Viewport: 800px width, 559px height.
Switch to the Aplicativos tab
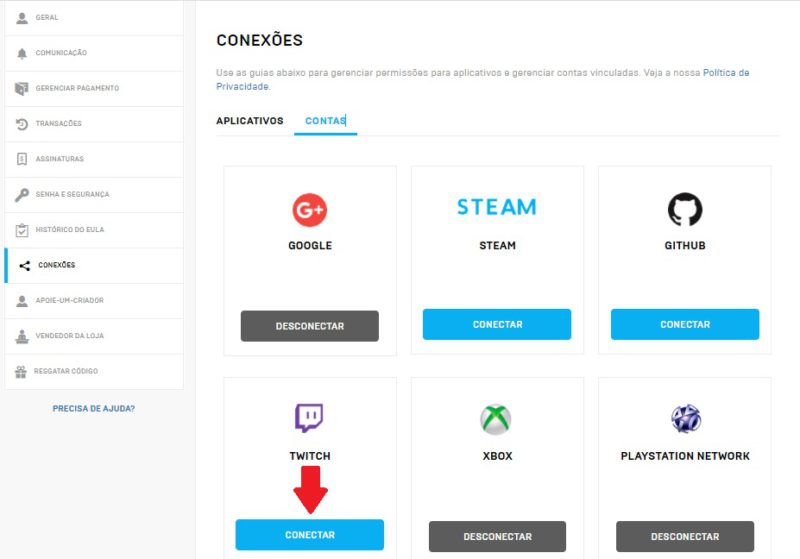point(249,121)
